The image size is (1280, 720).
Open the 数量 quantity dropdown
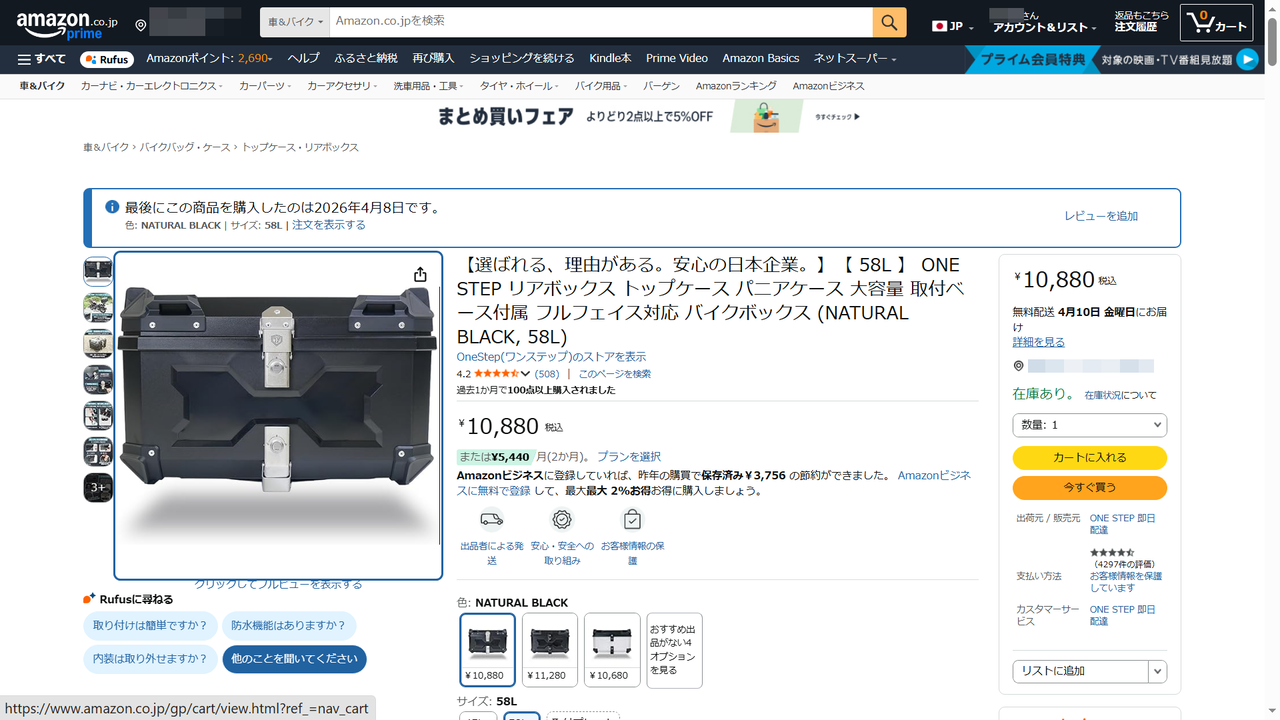coord(1090,425)
